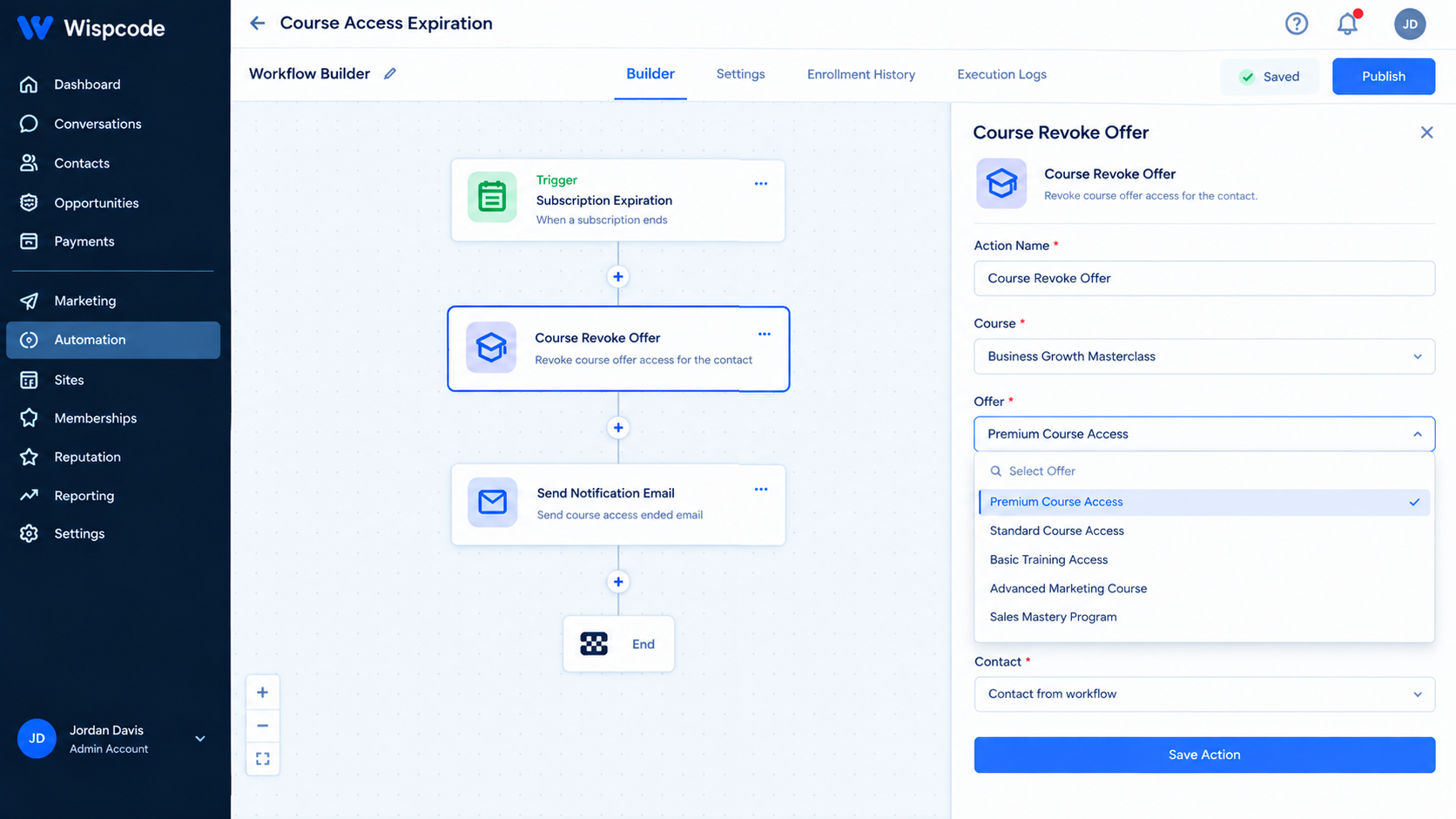Open notifications bell
Image resolution: width=1456 pixels, height=819 pixels.
tap(1347, 24)
